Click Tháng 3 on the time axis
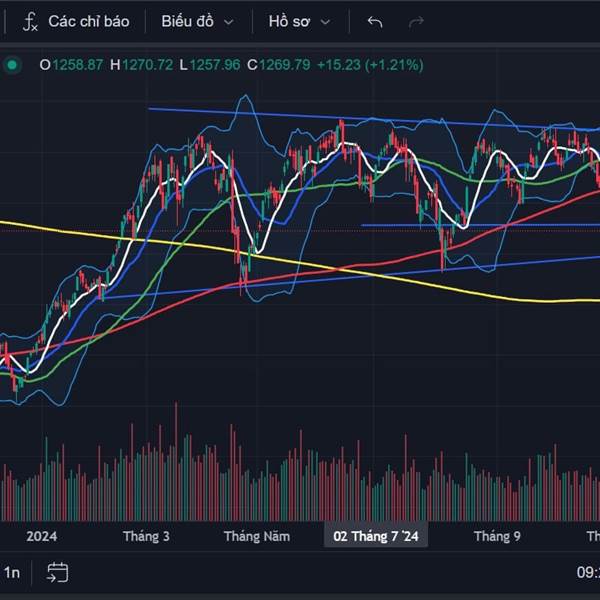 tap(146, 537)
